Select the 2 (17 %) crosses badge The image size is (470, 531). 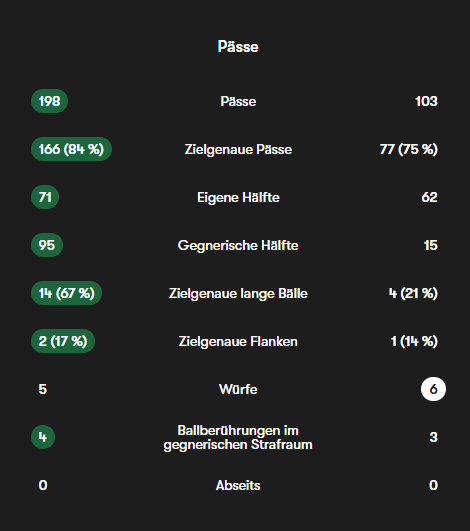pos(63,341)
